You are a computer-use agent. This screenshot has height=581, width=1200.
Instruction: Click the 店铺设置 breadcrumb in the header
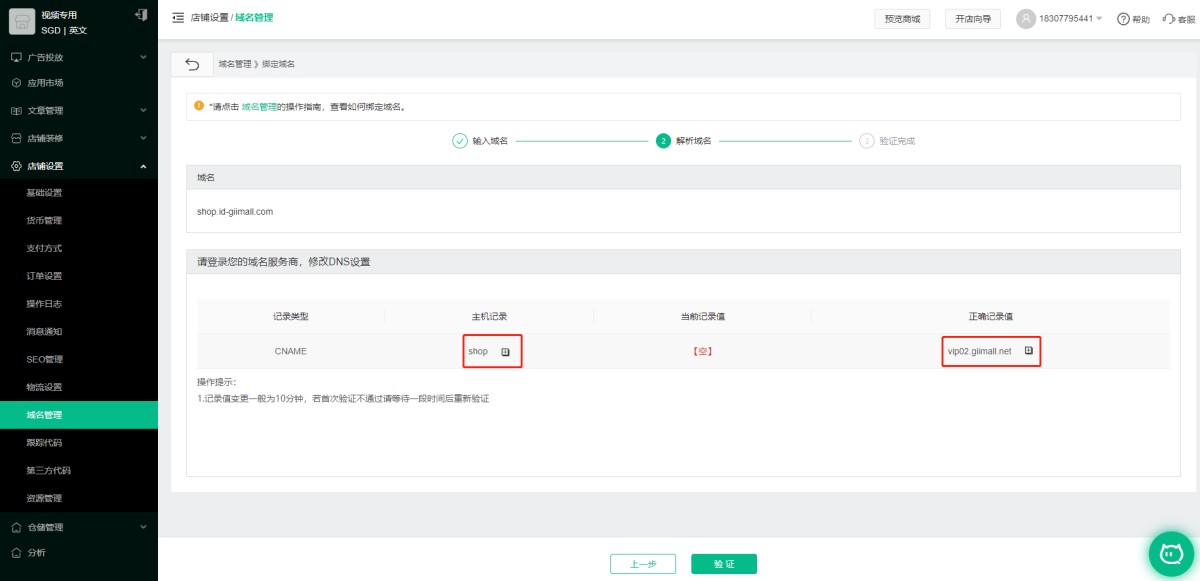[210, 18]
